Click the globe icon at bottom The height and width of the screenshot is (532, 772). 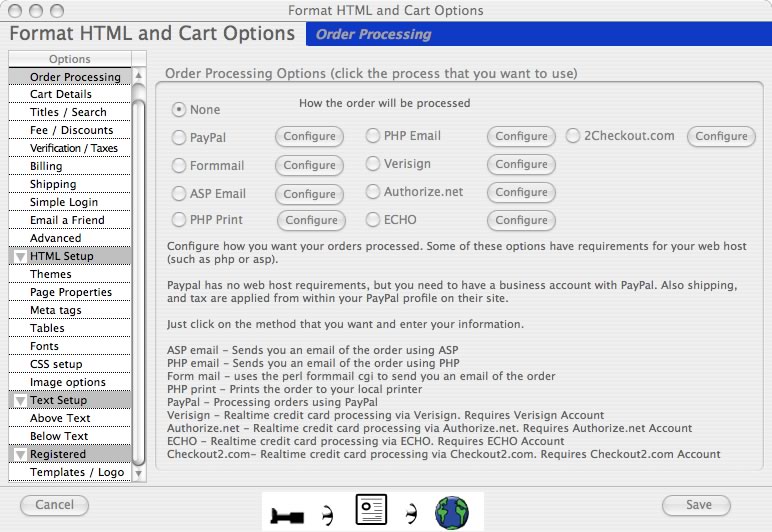(452, 513)
